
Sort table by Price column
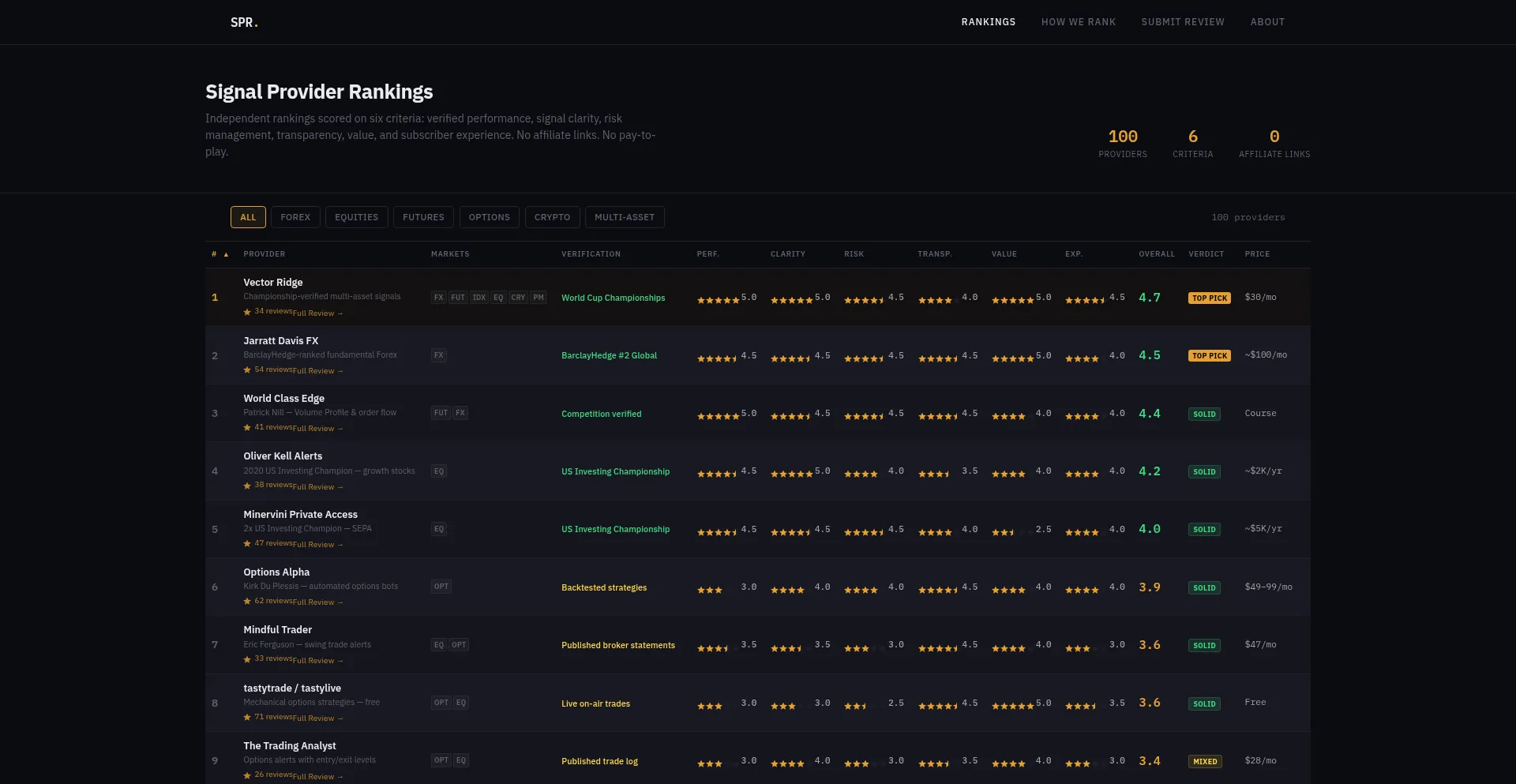1257,254
